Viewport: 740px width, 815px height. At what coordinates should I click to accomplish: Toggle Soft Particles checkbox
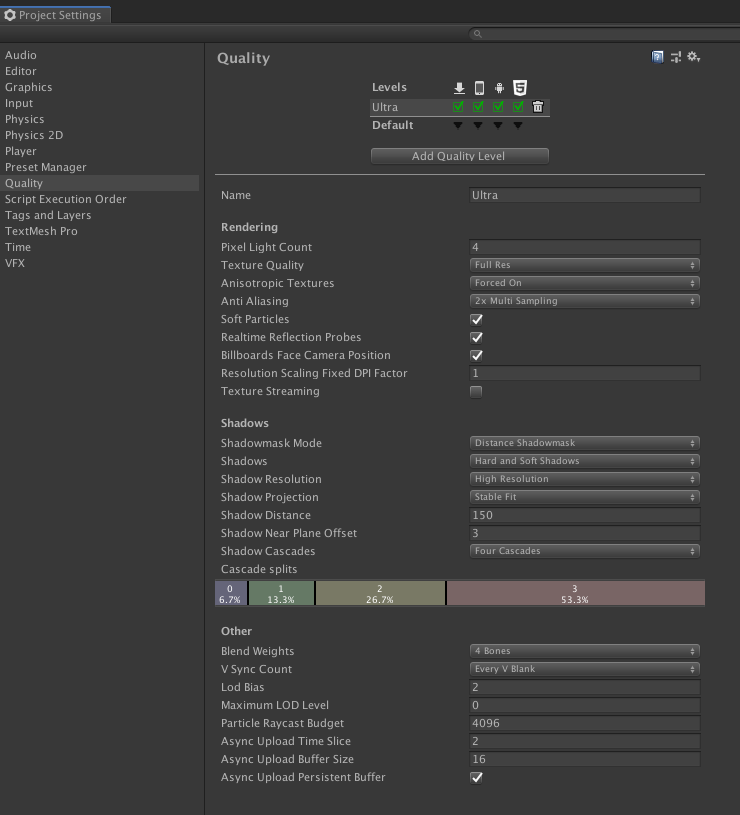(476, 319)
